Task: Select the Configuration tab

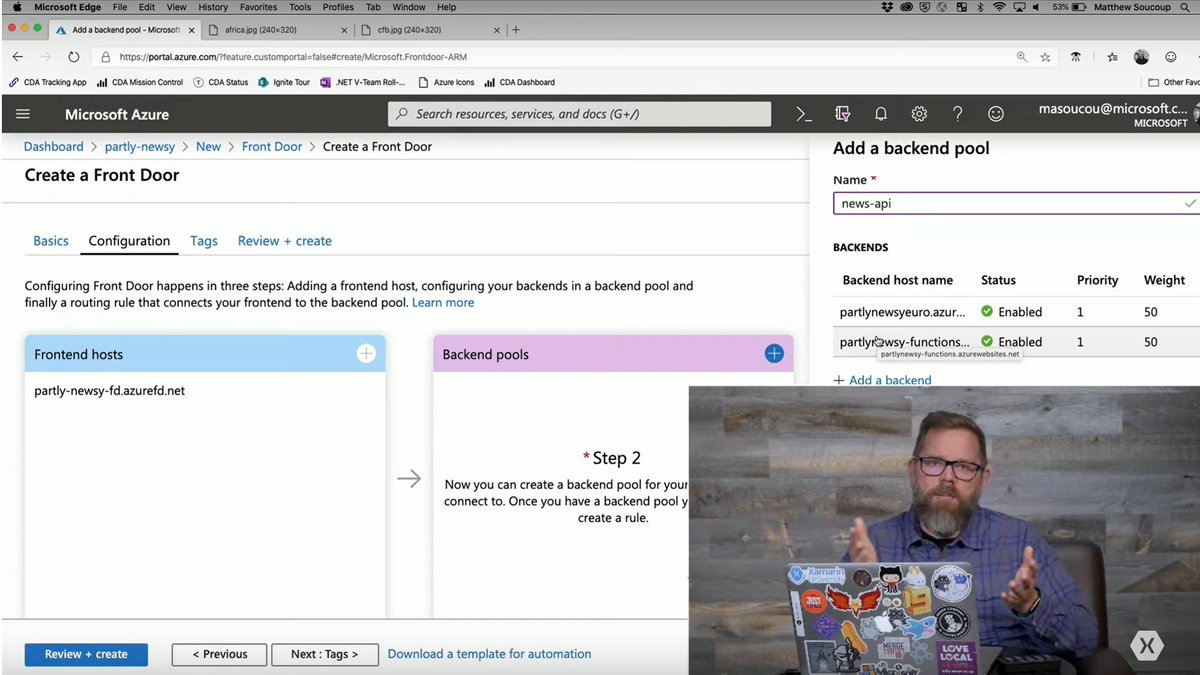Action: [129, 241]
